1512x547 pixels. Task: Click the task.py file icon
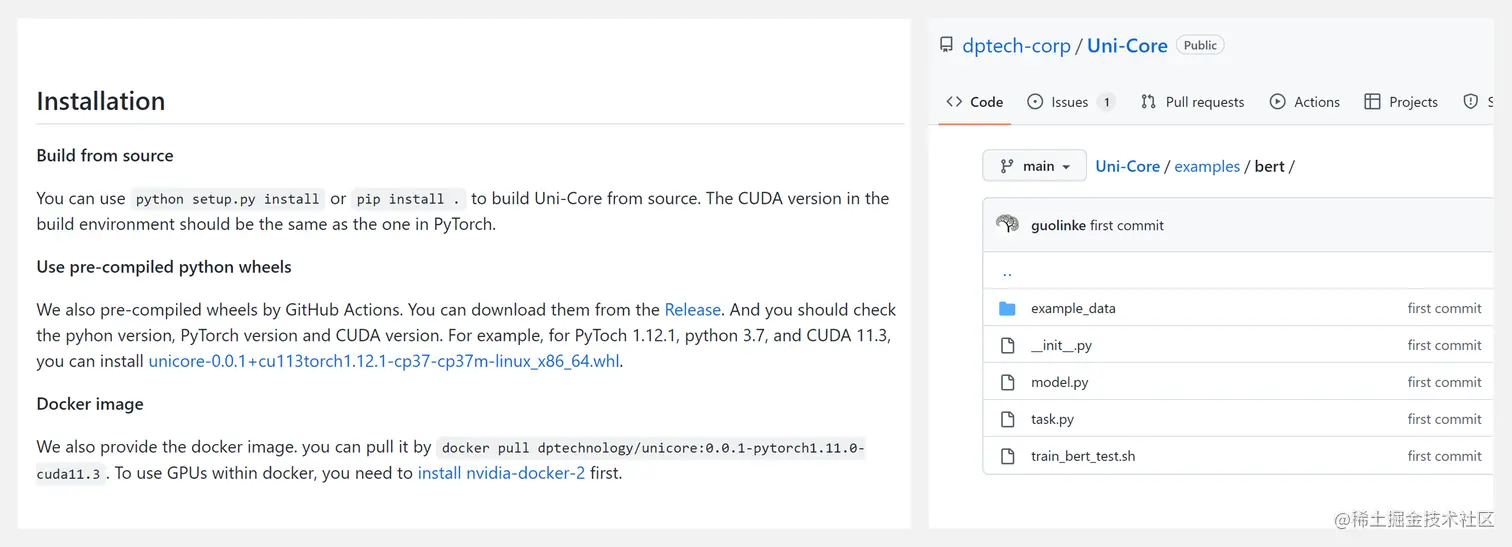1007,419
